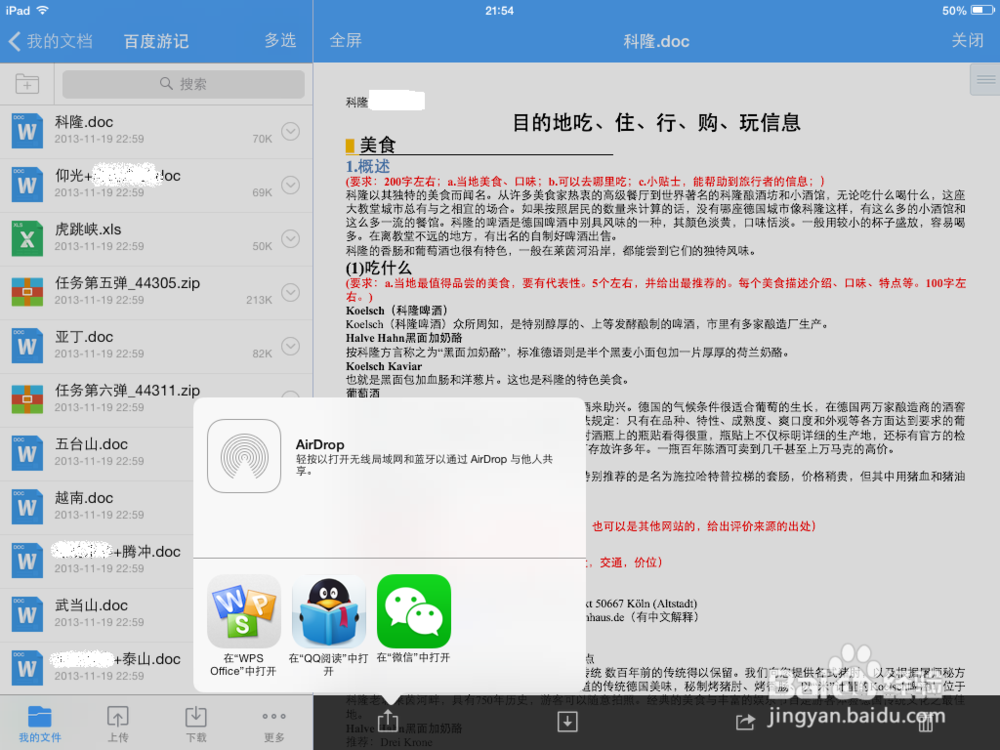Open 任务第六弹_44311.zip archive icon
Screen dimensions: 1000x750
[27, 399]
